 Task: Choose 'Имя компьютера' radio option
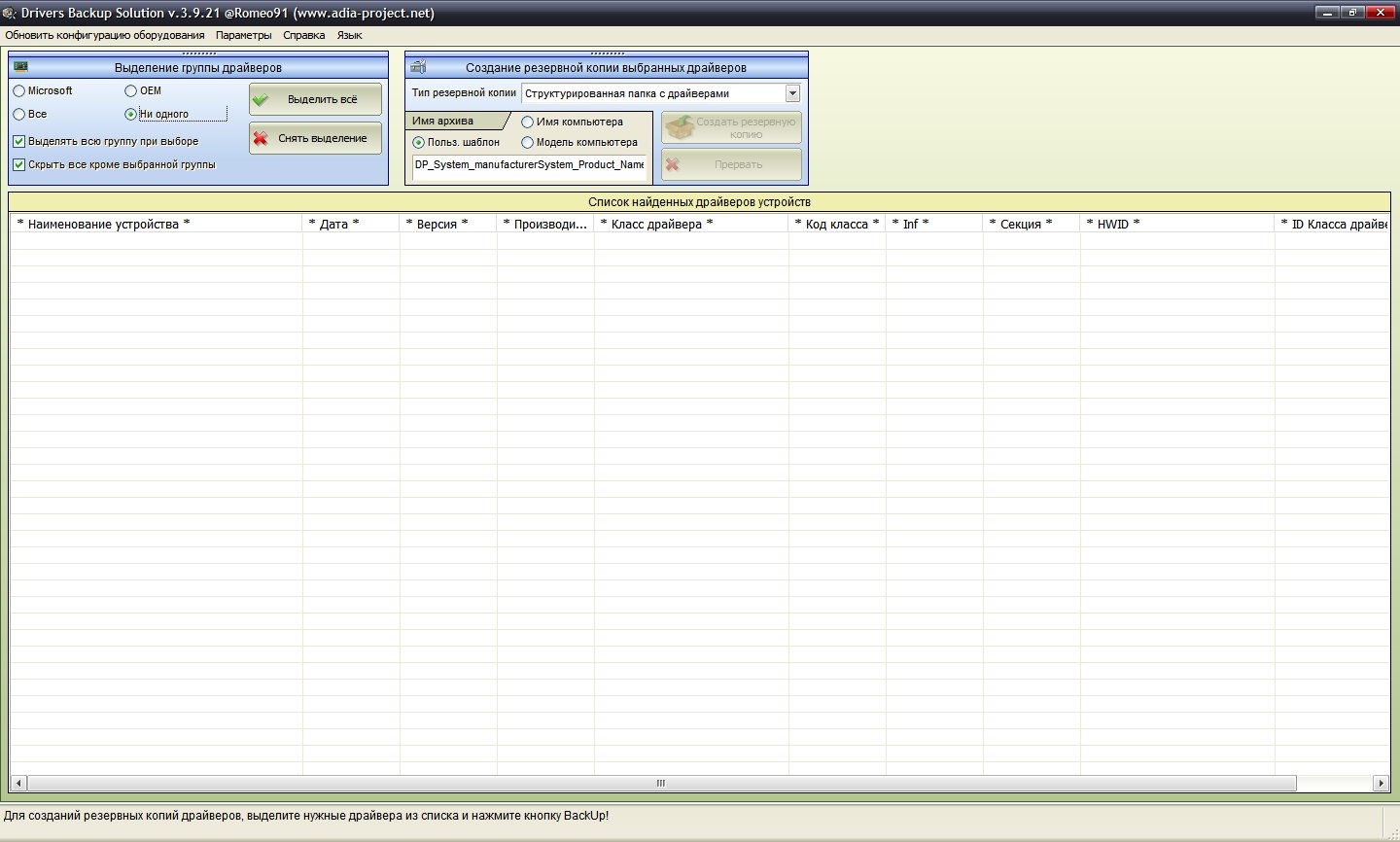click(x=528, y=123)
